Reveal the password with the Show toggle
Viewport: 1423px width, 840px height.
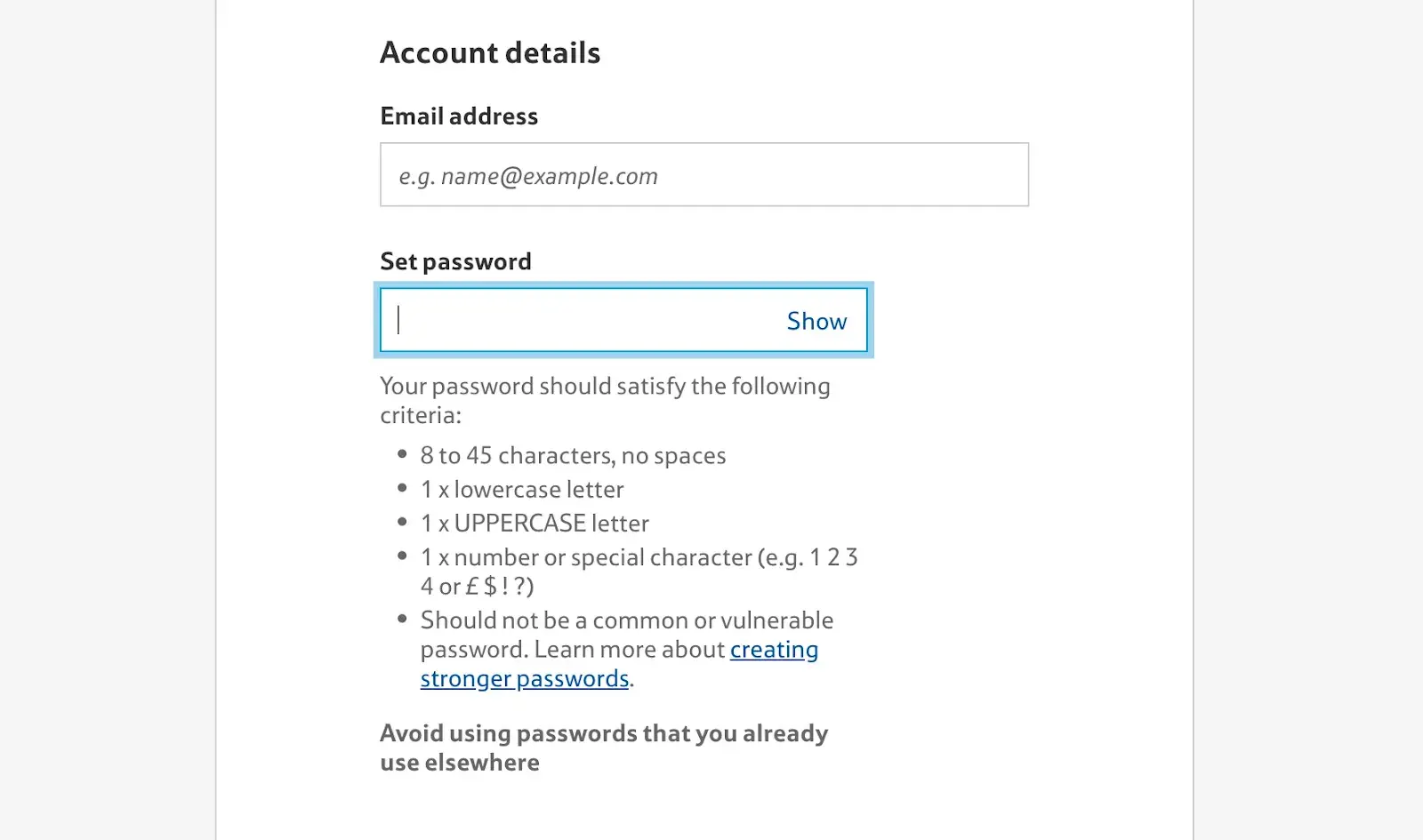pos(816,321)
